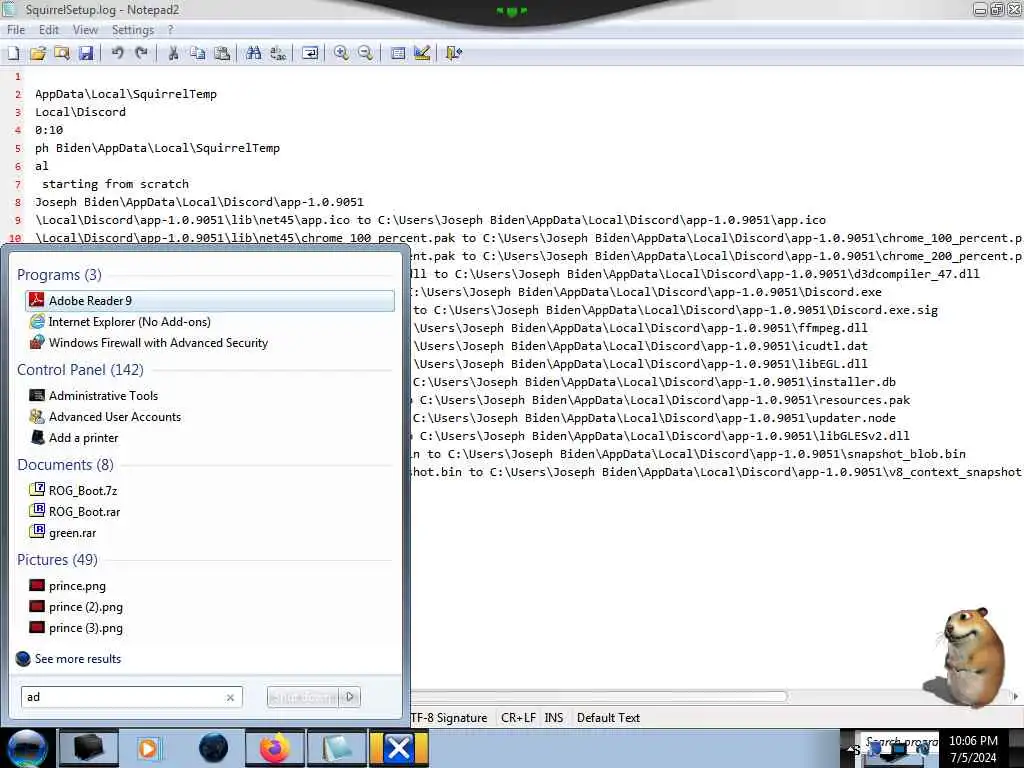Click the scroll right arrow in Notepad2

1016,696
